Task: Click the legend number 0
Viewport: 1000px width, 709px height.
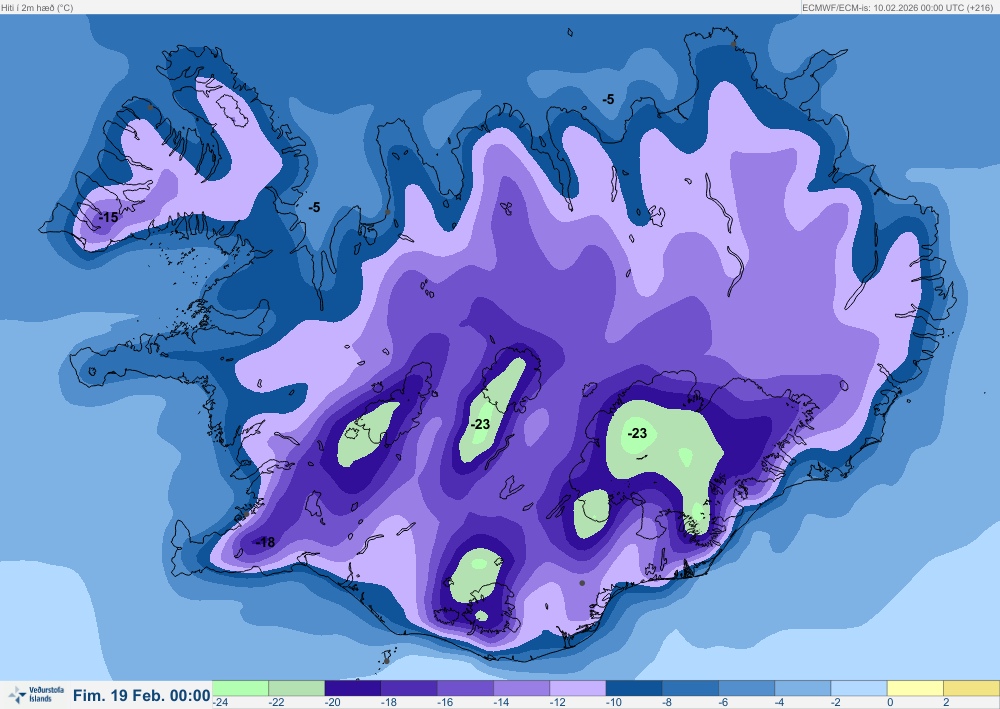Action: (x=890, y=702)
